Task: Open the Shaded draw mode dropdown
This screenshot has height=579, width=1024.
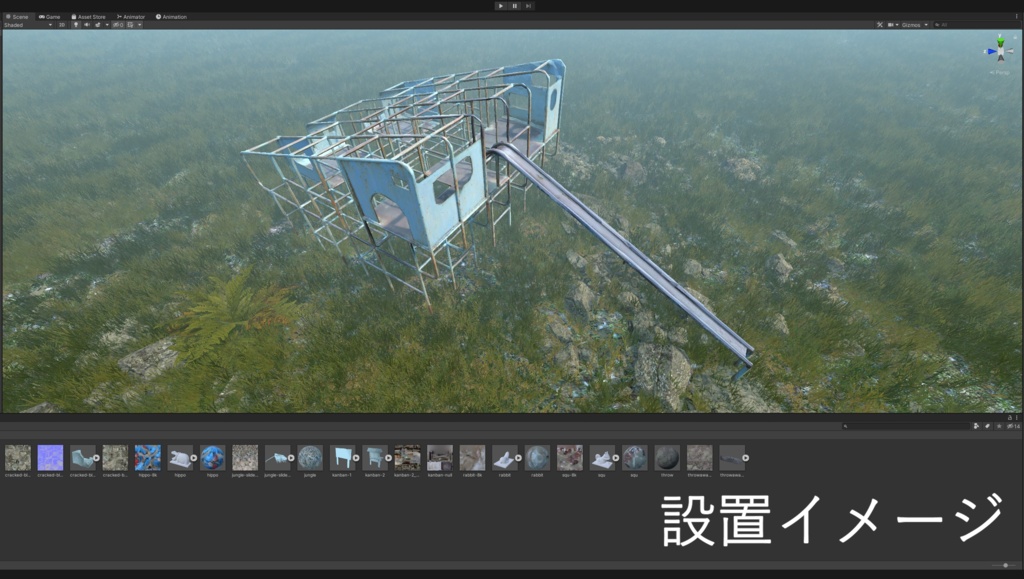Action: tap(27, 25)
